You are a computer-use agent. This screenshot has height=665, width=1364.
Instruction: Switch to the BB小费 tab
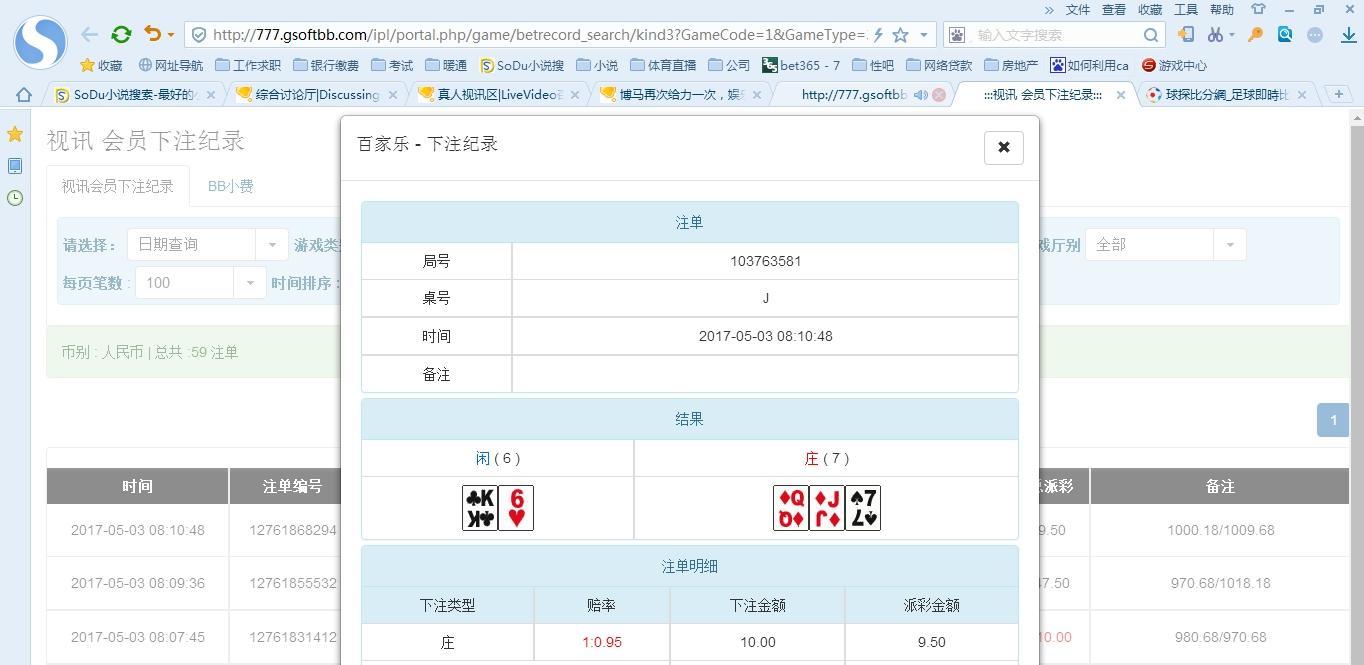(230, 186)
